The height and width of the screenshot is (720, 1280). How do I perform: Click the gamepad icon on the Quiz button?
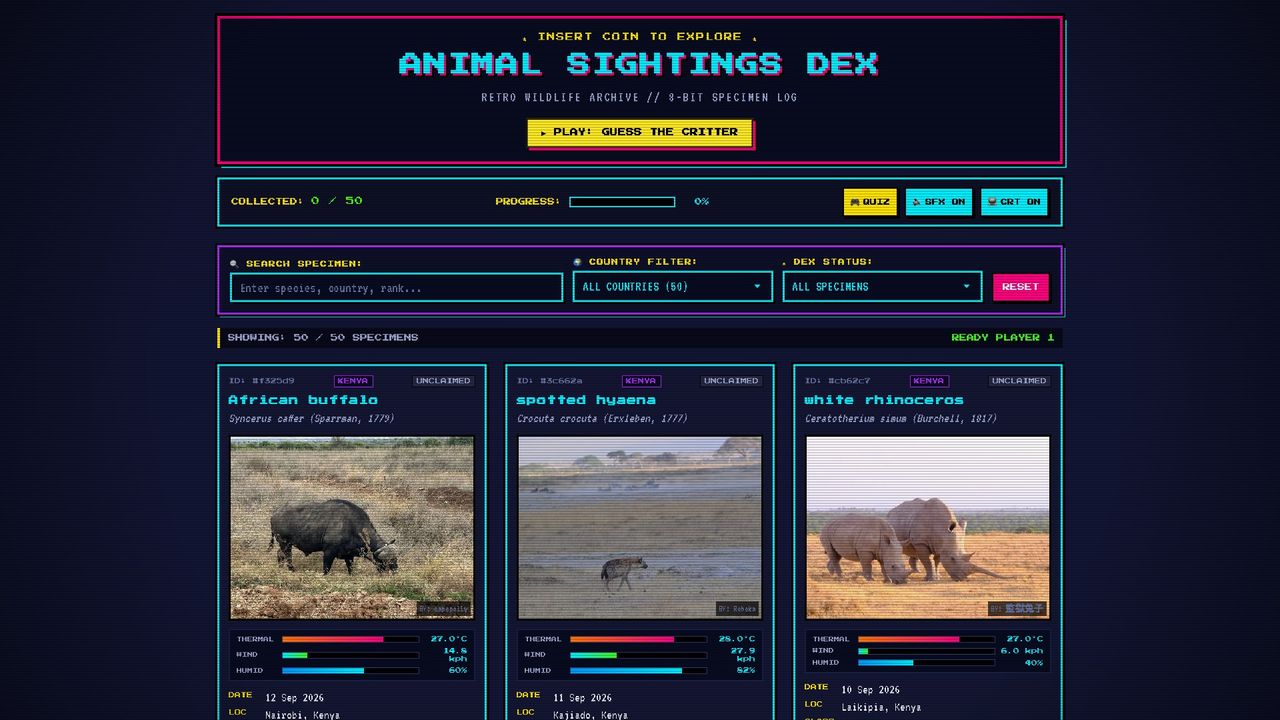[x=855, y=202]
